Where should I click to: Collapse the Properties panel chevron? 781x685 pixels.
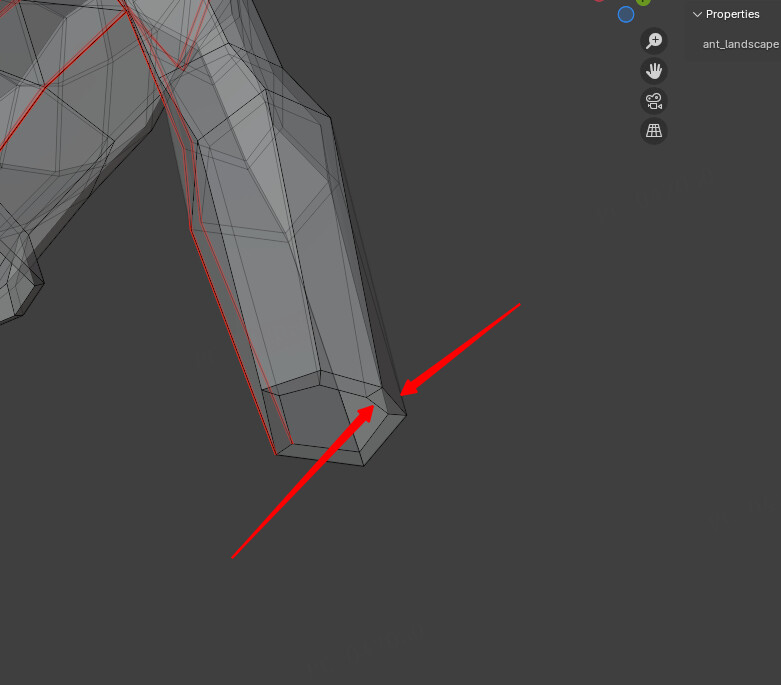click(x=697, y=14)
